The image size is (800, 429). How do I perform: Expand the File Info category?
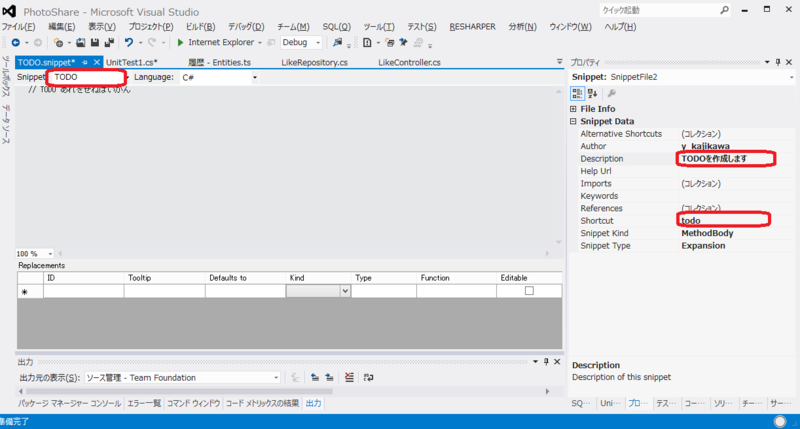click(573, 109)
